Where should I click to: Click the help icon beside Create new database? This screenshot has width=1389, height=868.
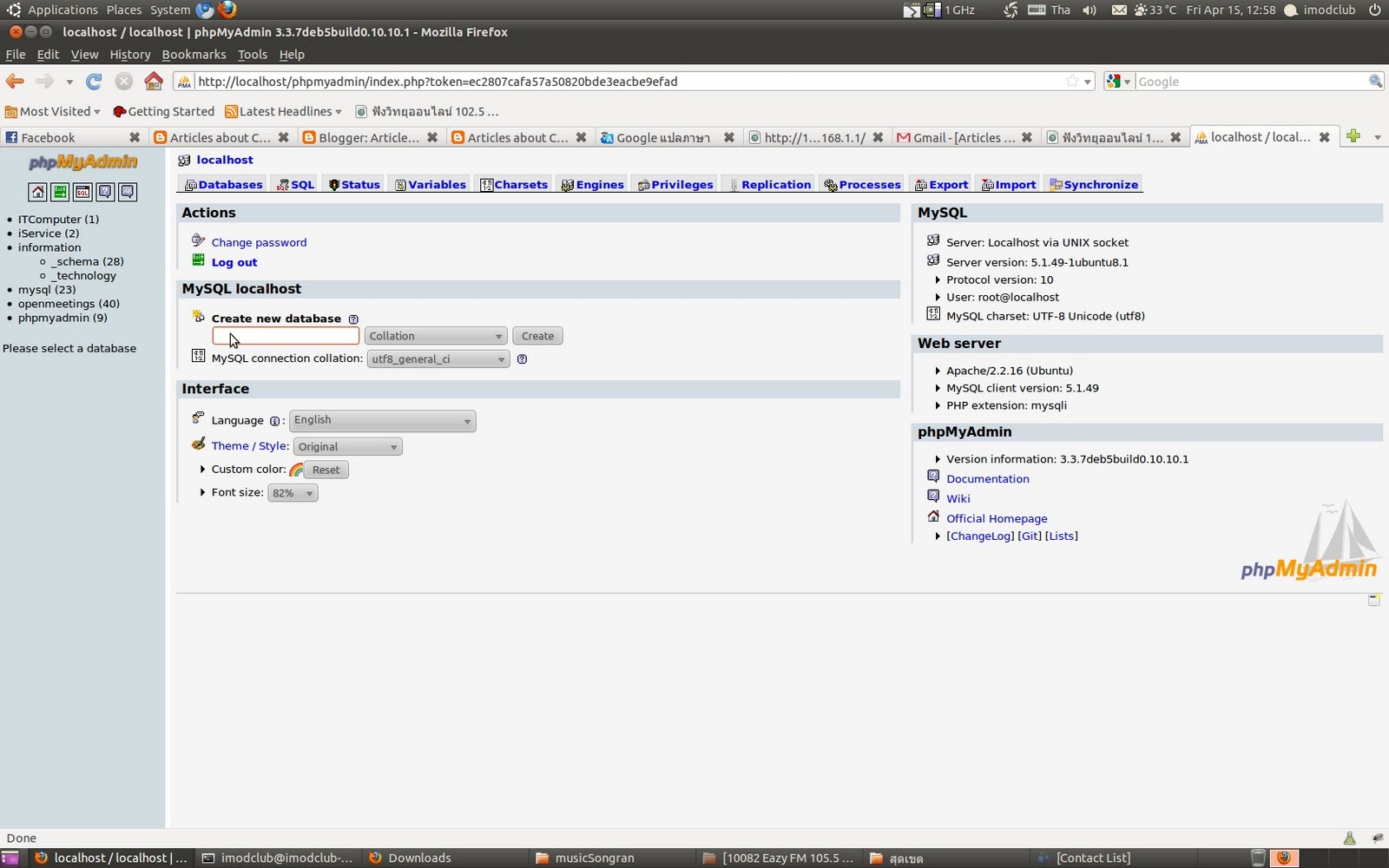pyautogui.click(x=353, y=319)
